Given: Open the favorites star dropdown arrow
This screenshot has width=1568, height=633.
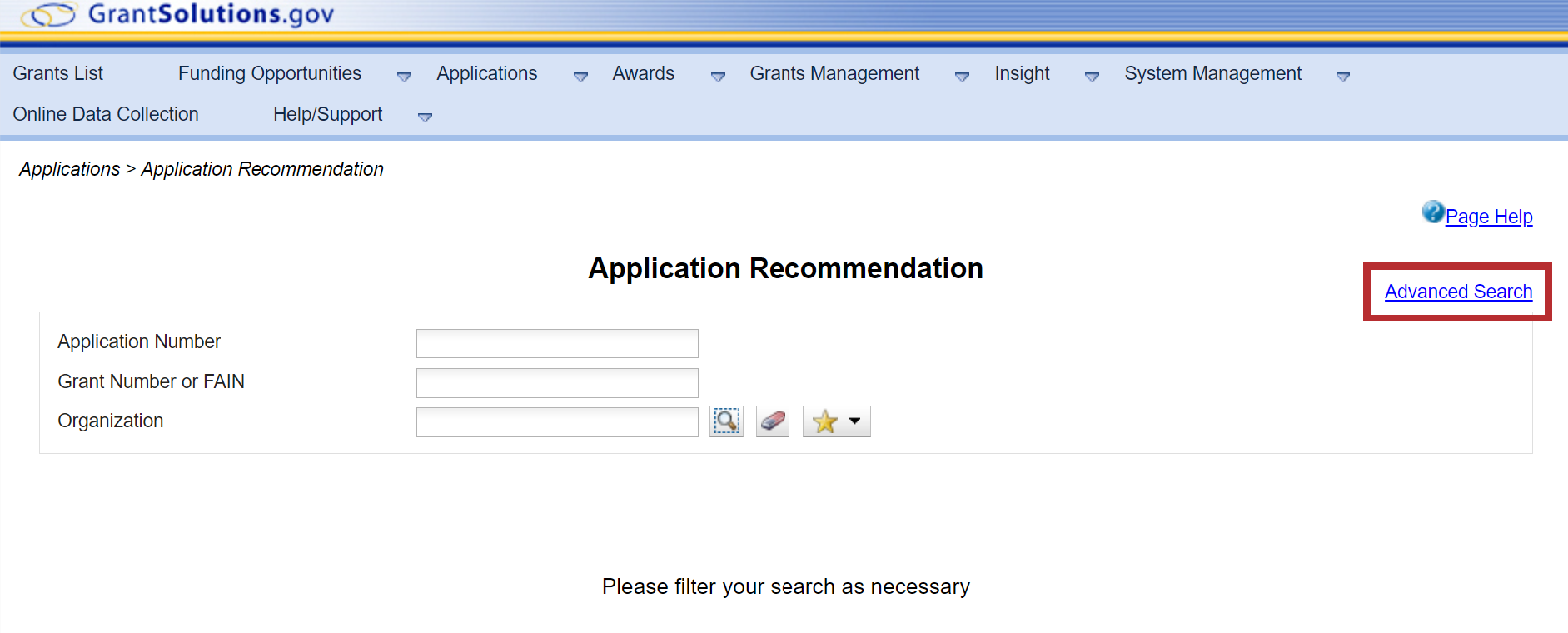Looking at the screenshot, I should (854, 421).
